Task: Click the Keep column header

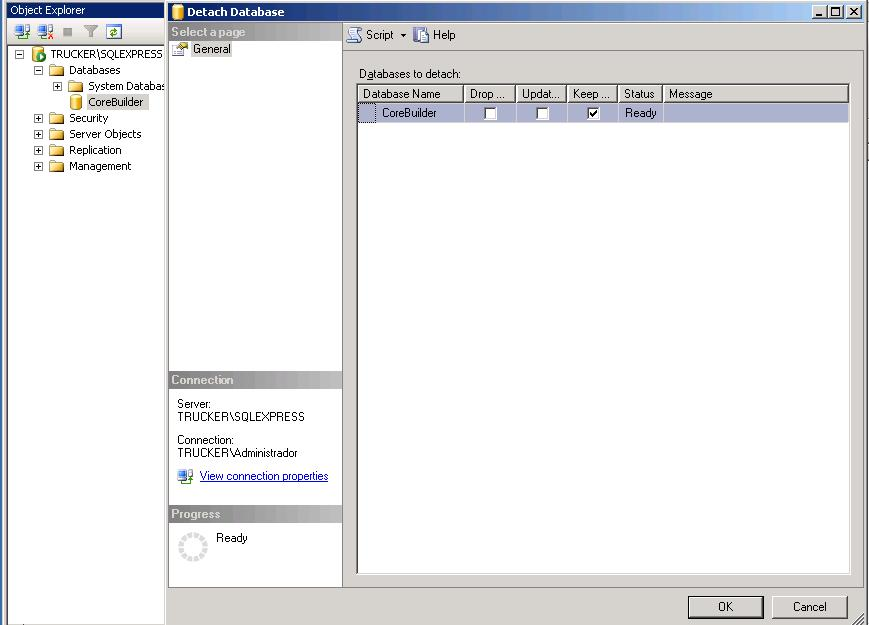Action: click(592, 94)
